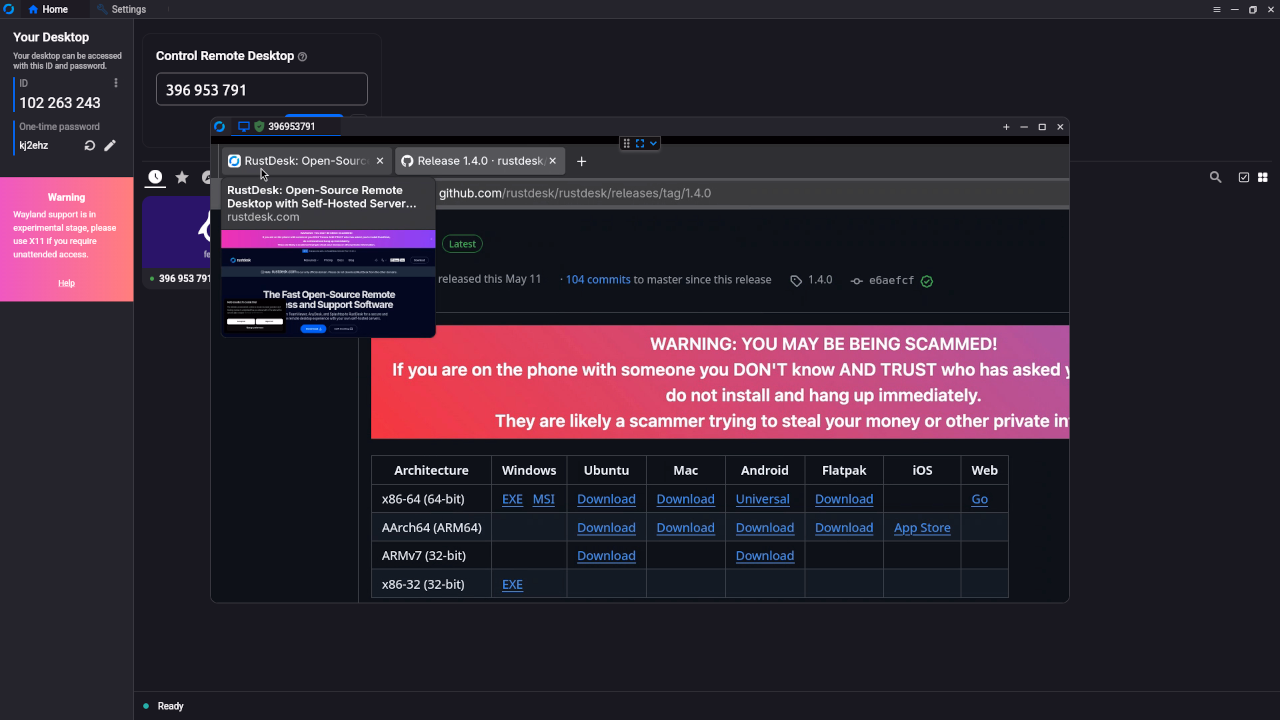Open the Home tab in RustDesk
The image size is (1280, 720).
[x=48, y=9]
